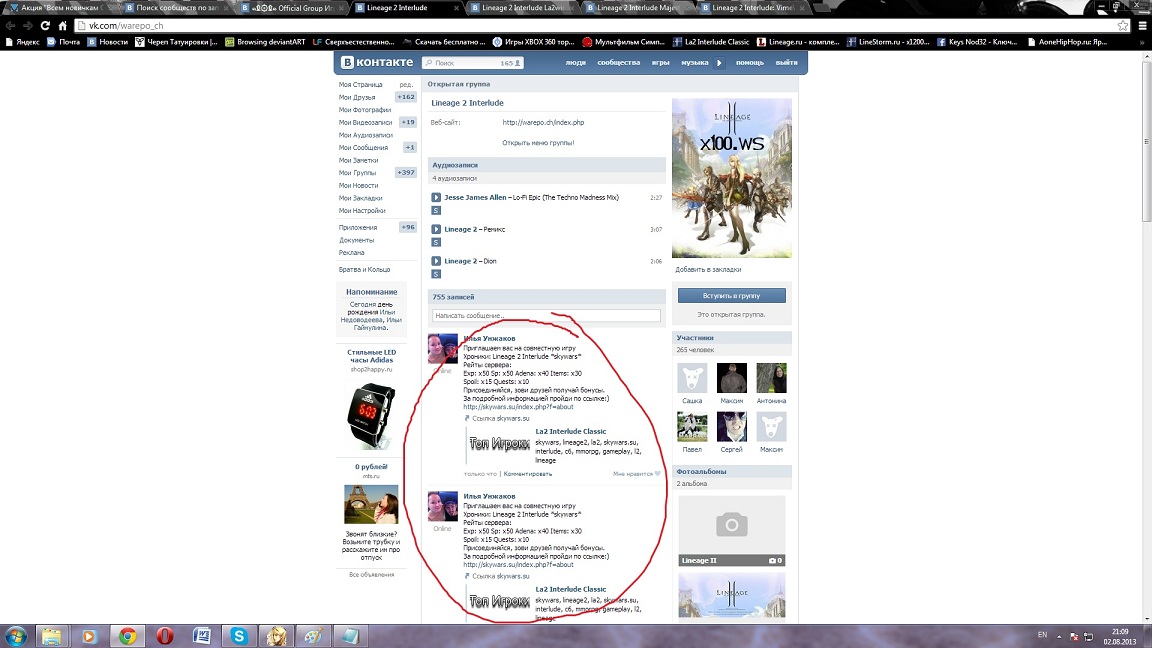Viewport: 1152px width, 648px height.
Task: Open Microsoft Word from the taskbar
Action: click(x=202, y=636)
